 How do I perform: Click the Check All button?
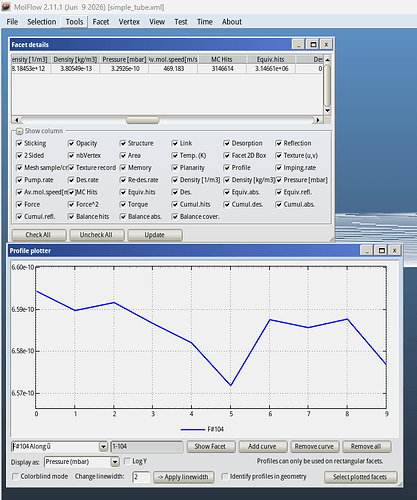pyautogui.click(x=39, y=235)
